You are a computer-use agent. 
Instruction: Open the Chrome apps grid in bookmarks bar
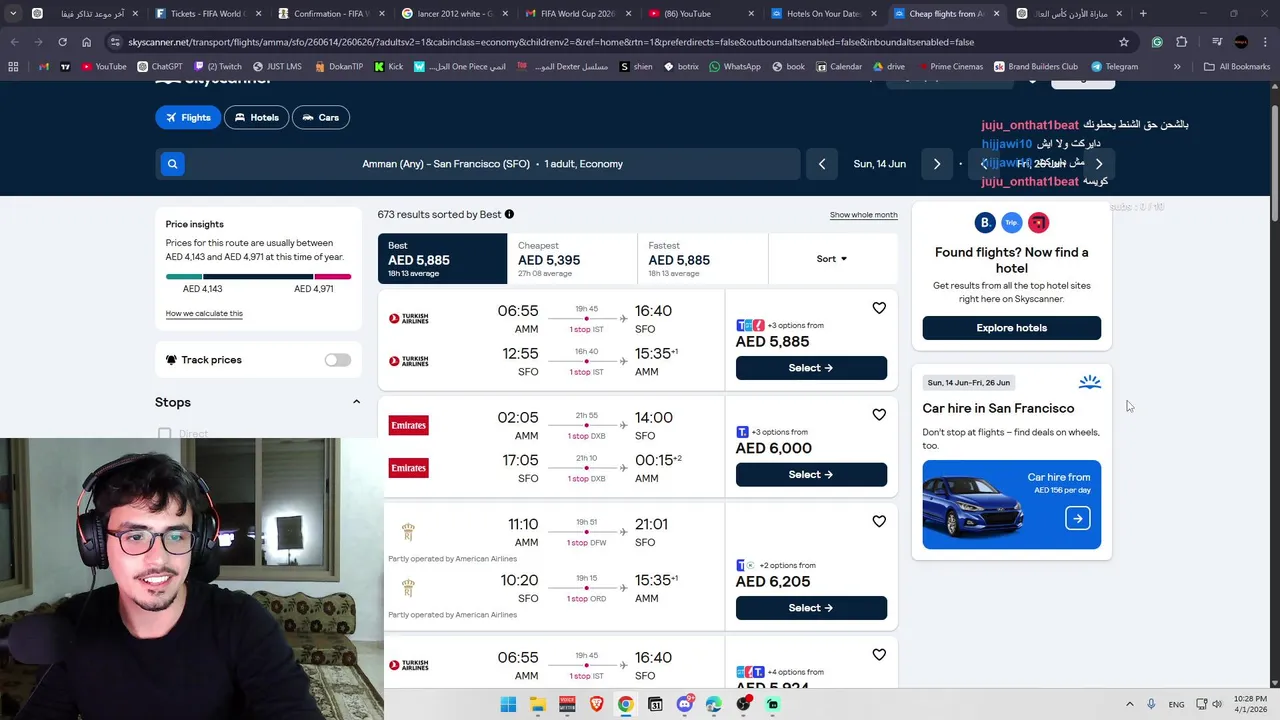(13, 66)
